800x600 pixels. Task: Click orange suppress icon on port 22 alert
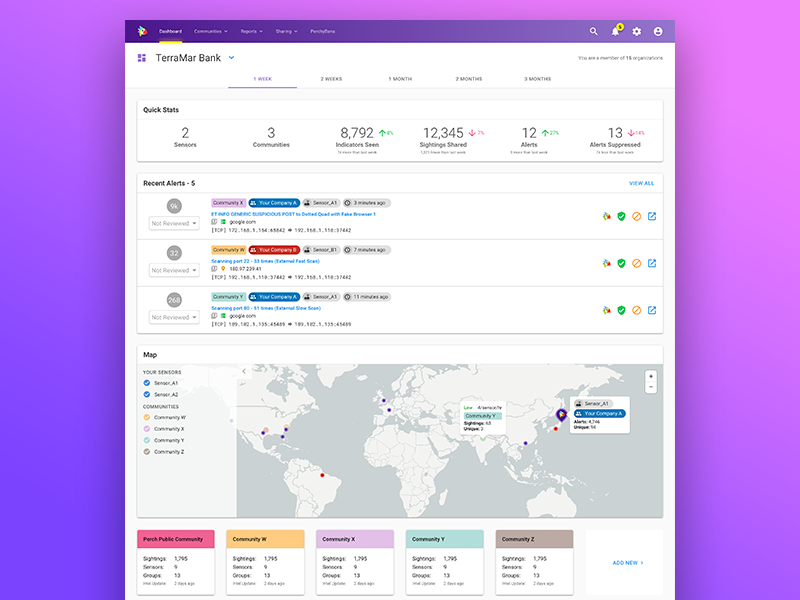(x=636, y=263)
